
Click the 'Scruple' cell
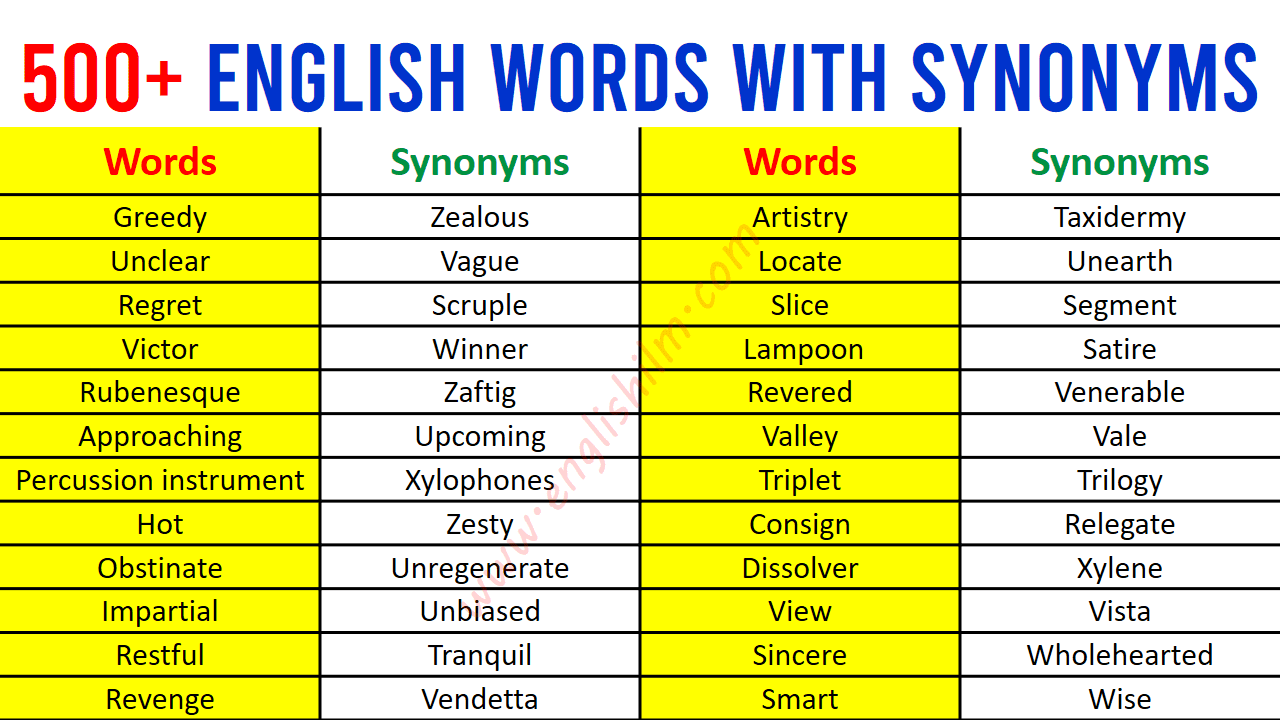[480, 306]
